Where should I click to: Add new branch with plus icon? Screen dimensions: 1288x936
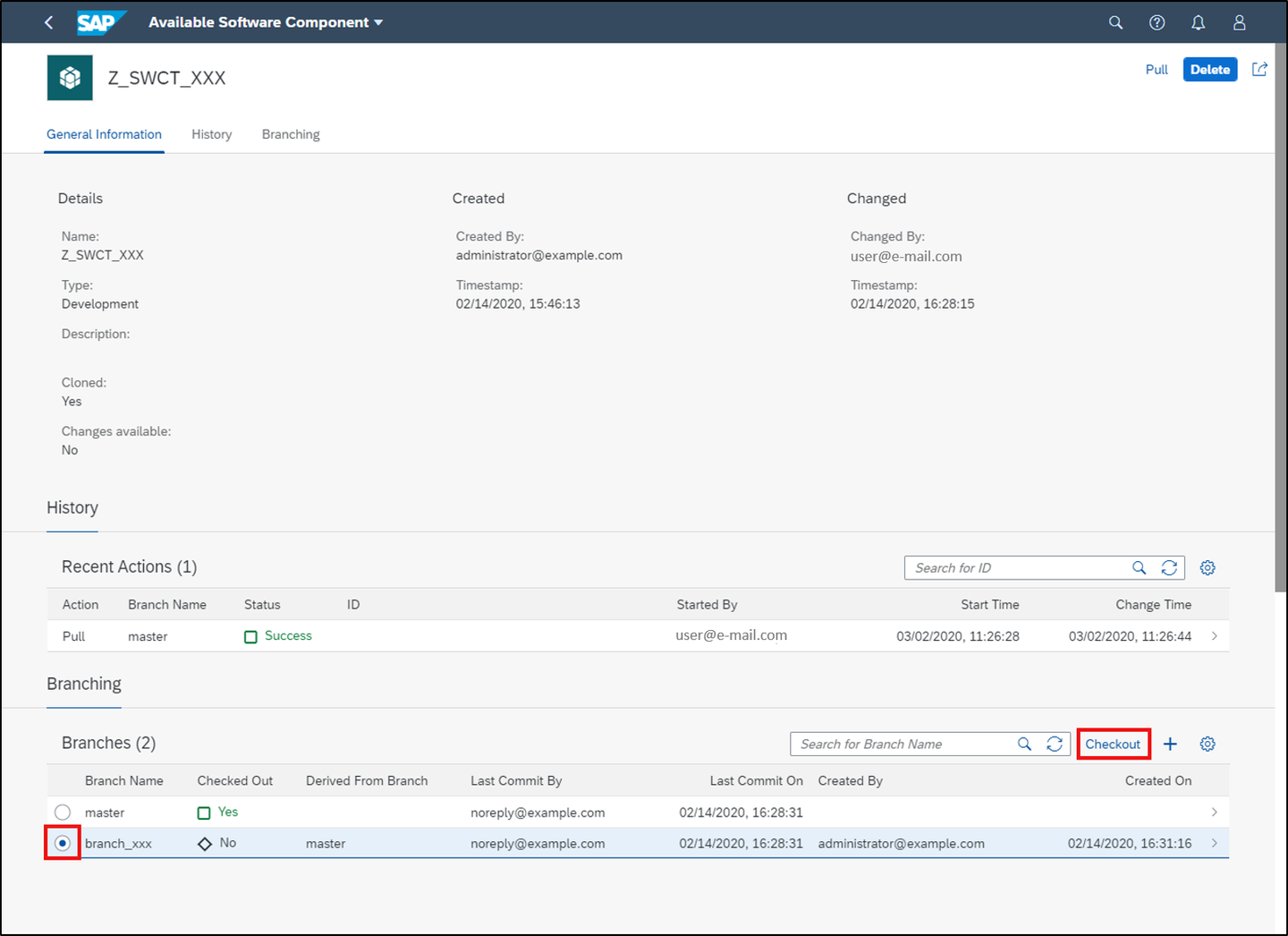click(x=1170, y=744)
